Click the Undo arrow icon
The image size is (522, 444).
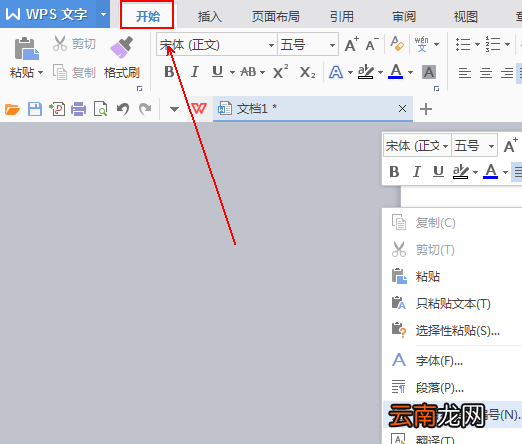pos(123,109)
